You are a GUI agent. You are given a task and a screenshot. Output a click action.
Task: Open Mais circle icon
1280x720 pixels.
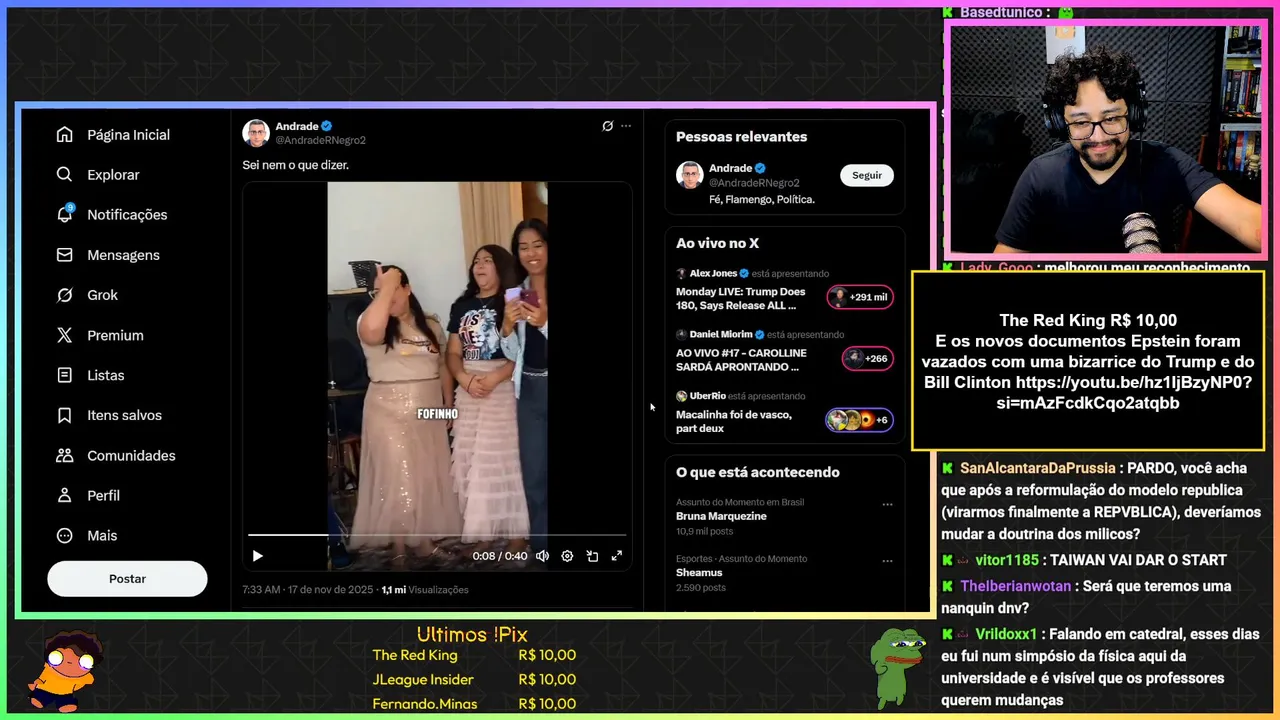point(64,535)
